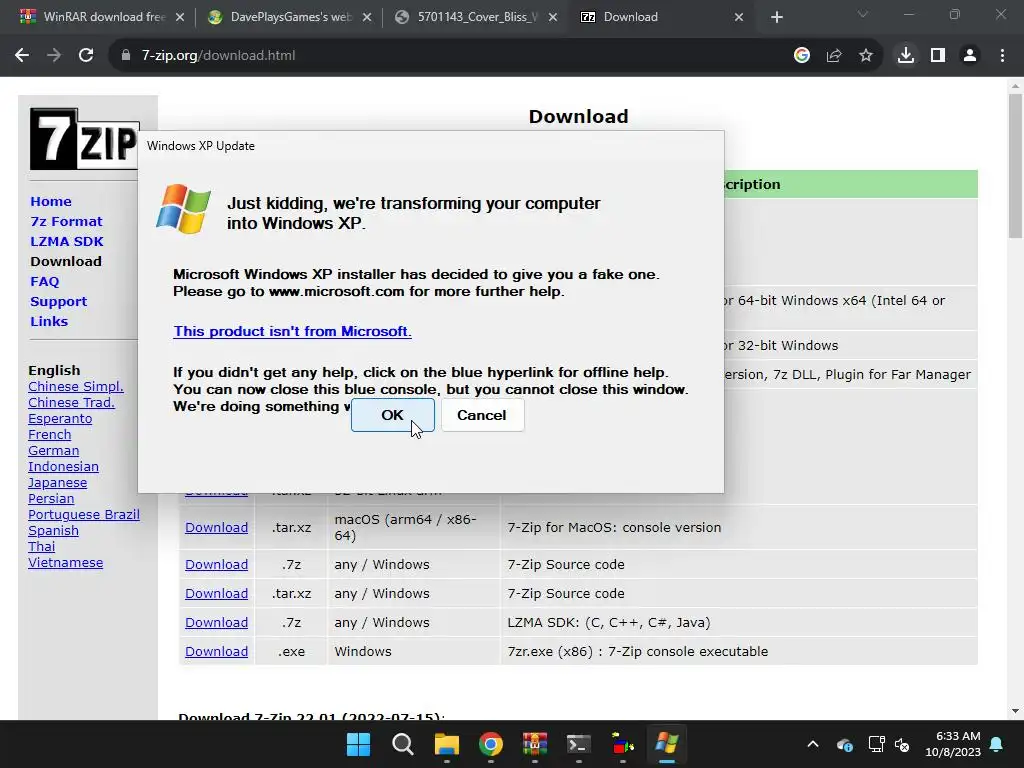Open the tab search chevron
The width and height of the screenshot is (1024, 768).
(x=863, y=14)
